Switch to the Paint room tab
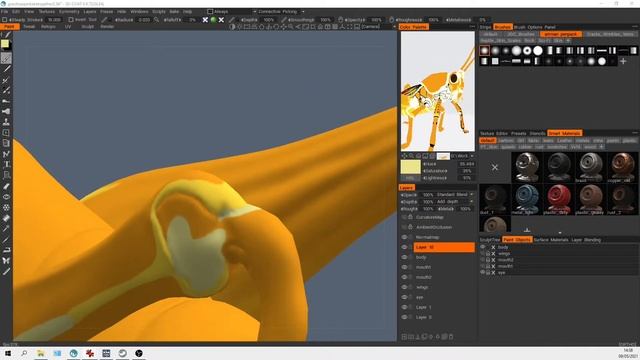640x360 pixels. click(9, 27)
